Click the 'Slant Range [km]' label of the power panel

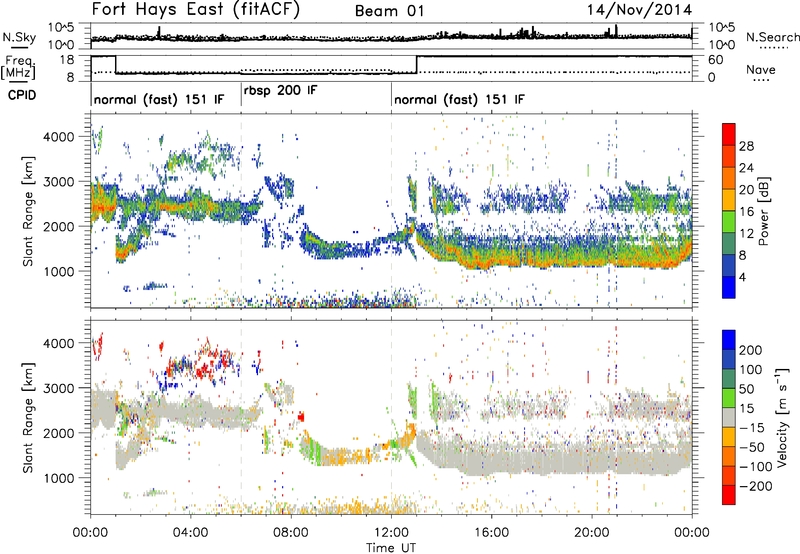(x=28, y=211)
